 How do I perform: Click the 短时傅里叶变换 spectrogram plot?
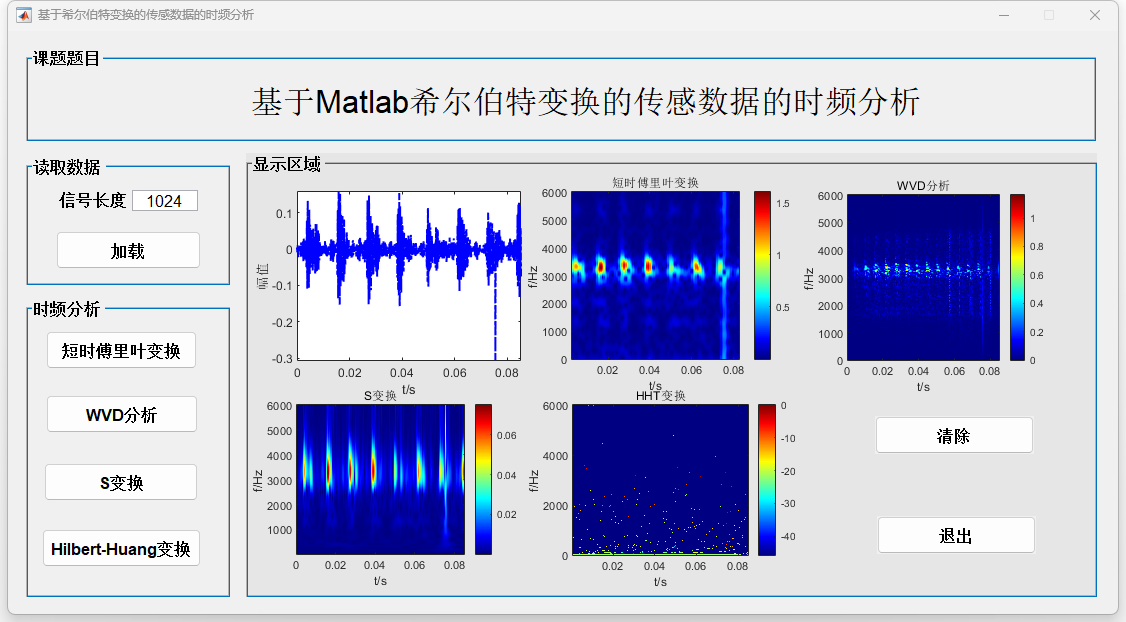[x=656, y=275]
